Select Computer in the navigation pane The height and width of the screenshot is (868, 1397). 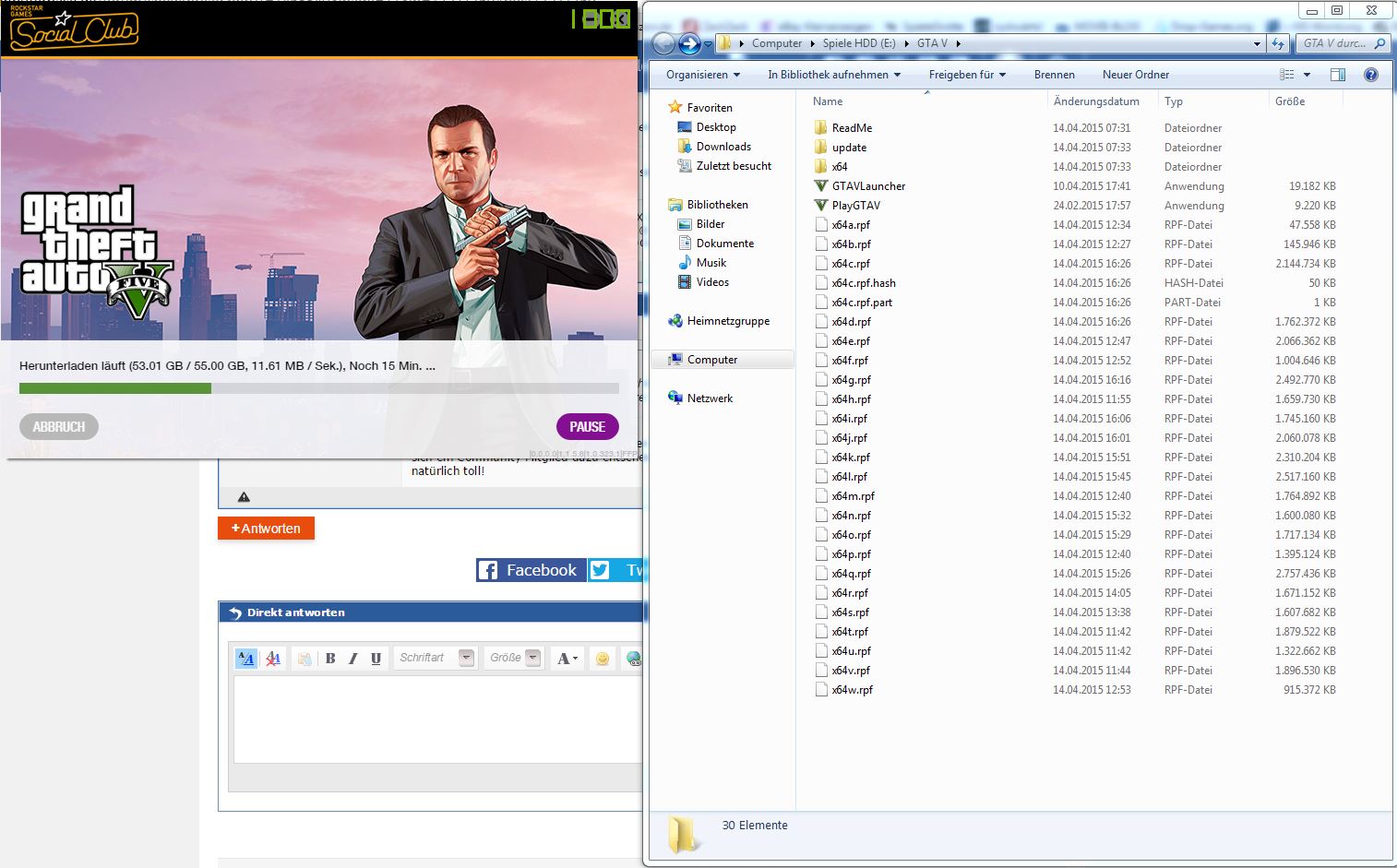(x=722, y=360)
